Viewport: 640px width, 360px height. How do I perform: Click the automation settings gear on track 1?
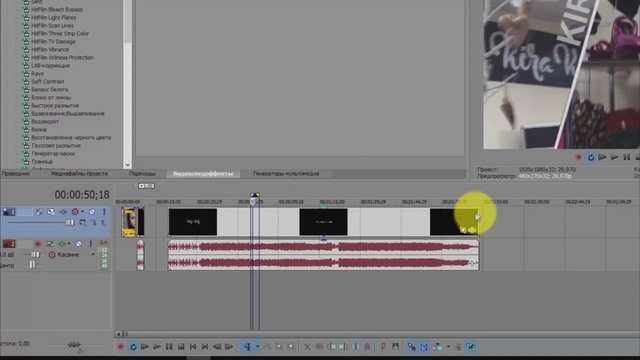[x=75, y=212]
